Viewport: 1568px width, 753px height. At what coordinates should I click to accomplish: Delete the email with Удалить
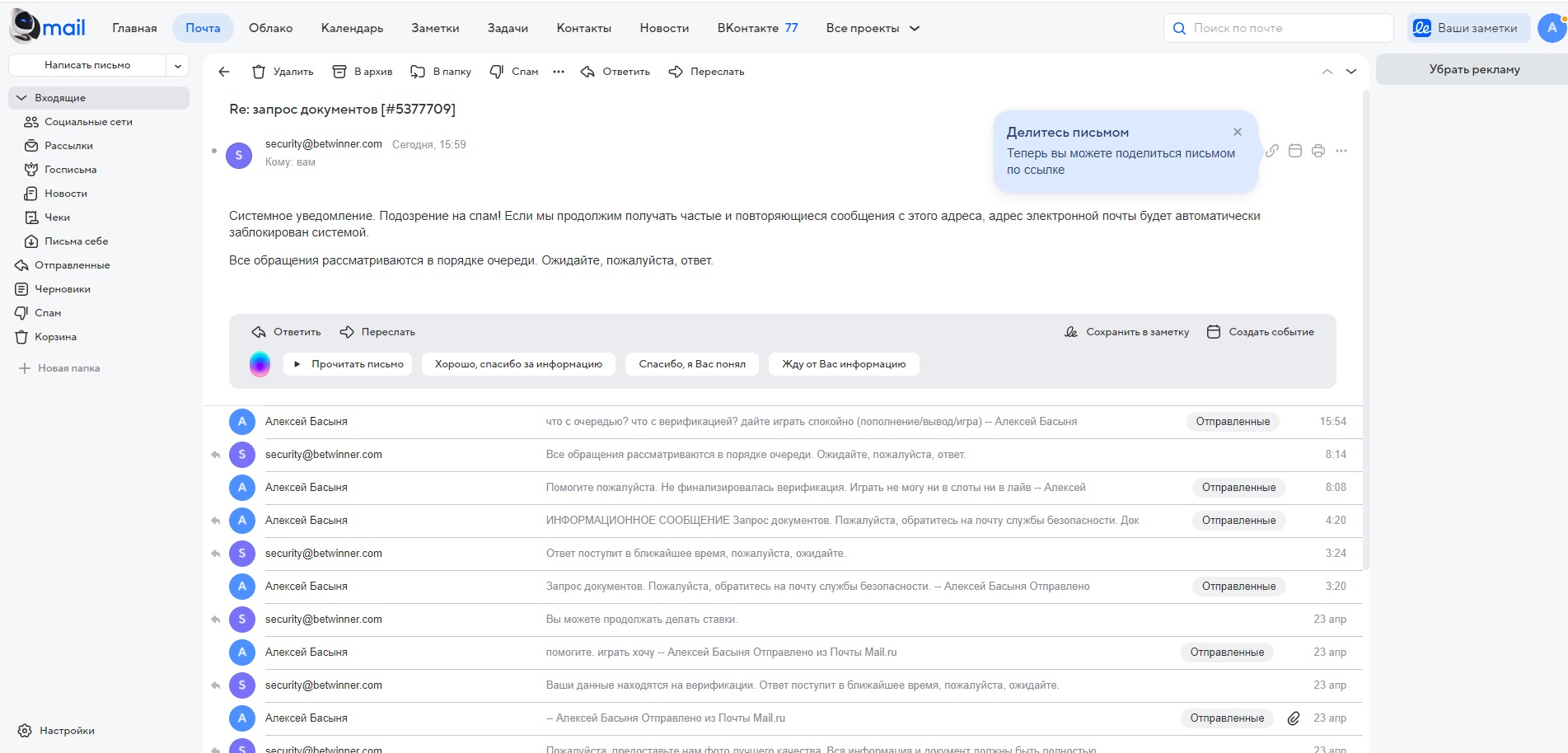pos(283,72)
